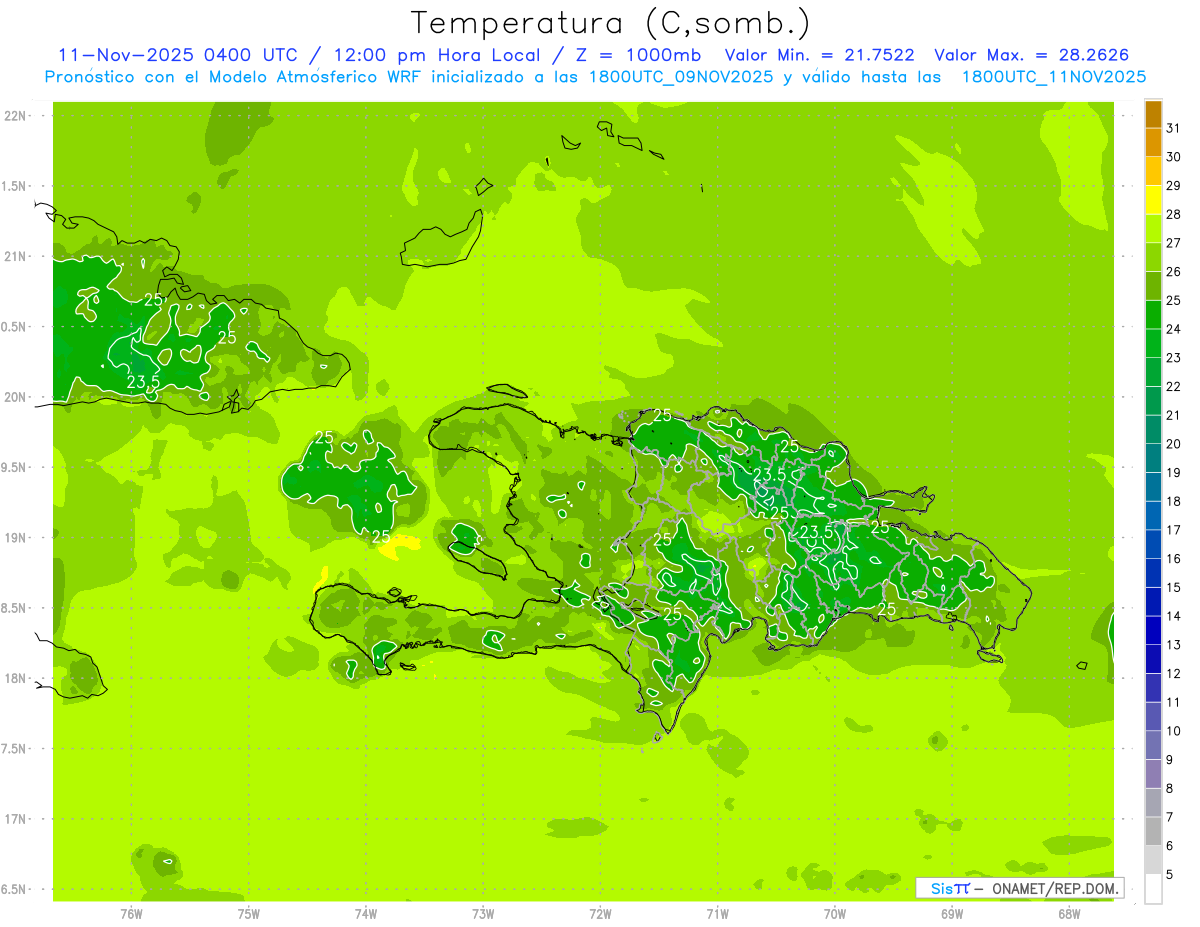
Task: Click the 22N latitude axis label
Action: [x=15, y=116]
